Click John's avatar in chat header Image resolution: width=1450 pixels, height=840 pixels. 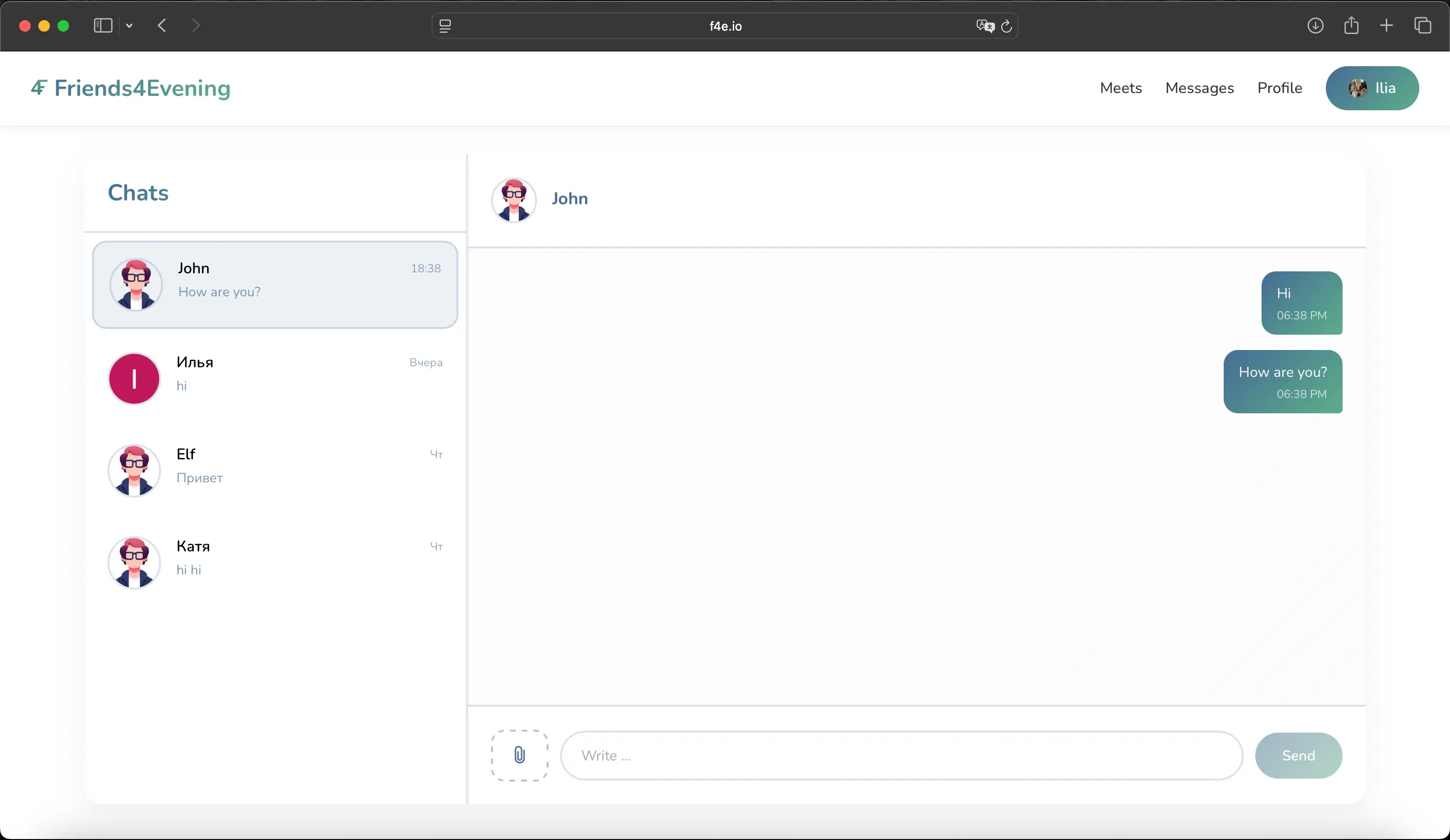click(514, 199)
